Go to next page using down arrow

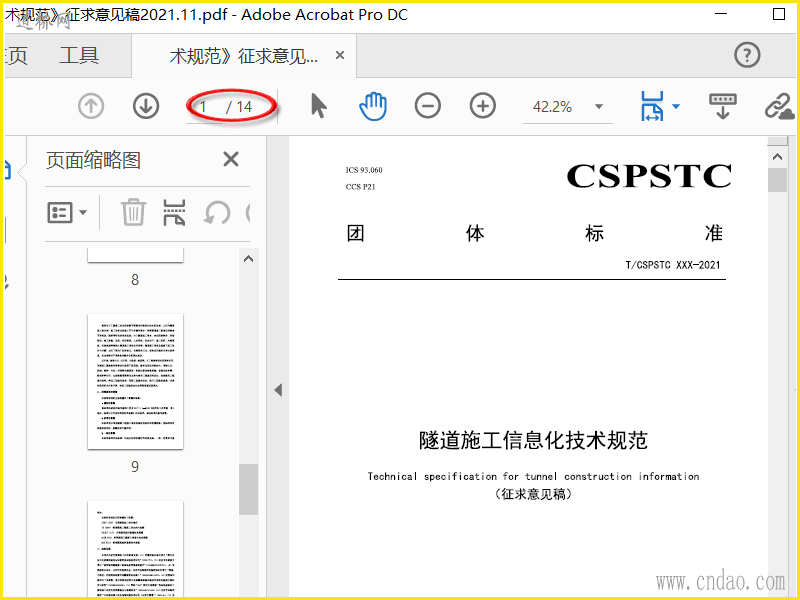(x=146, y=107)
